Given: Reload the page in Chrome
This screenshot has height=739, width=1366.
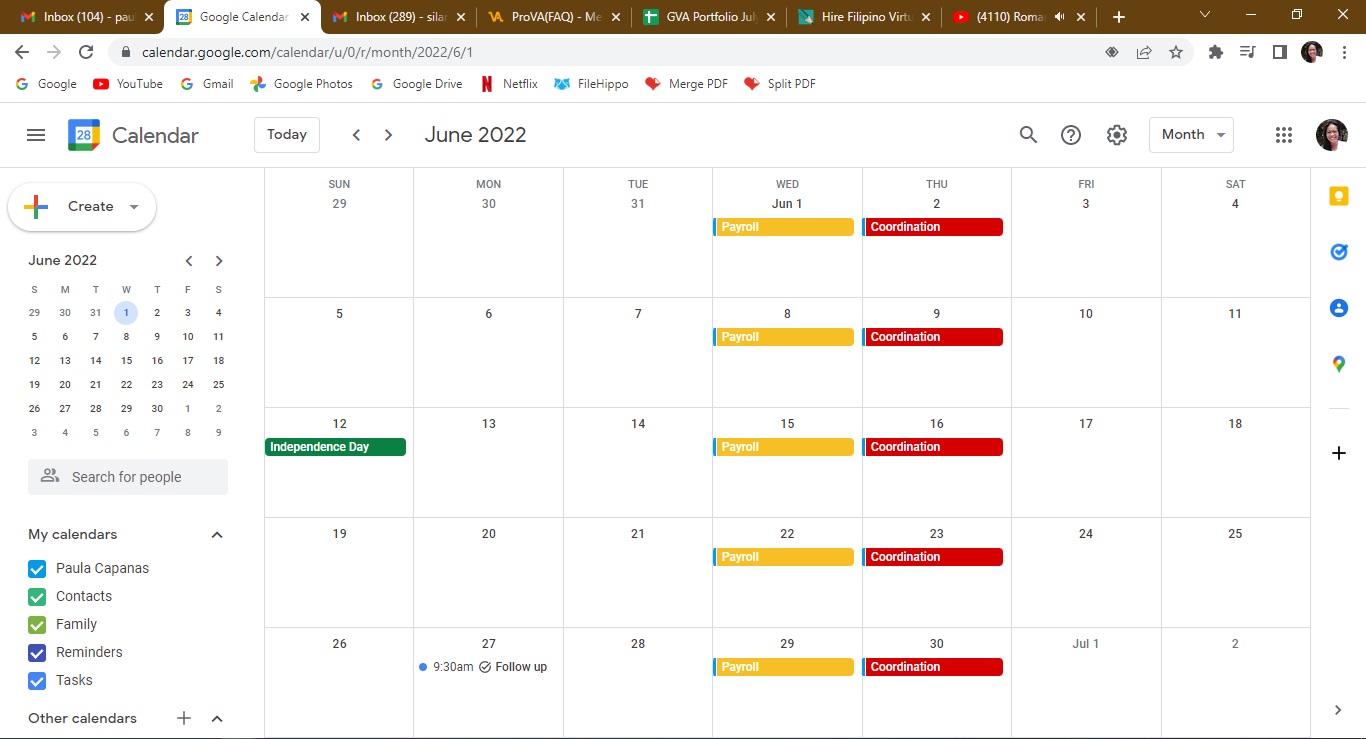Looking at the screenshot, I should tap(86, 52).
